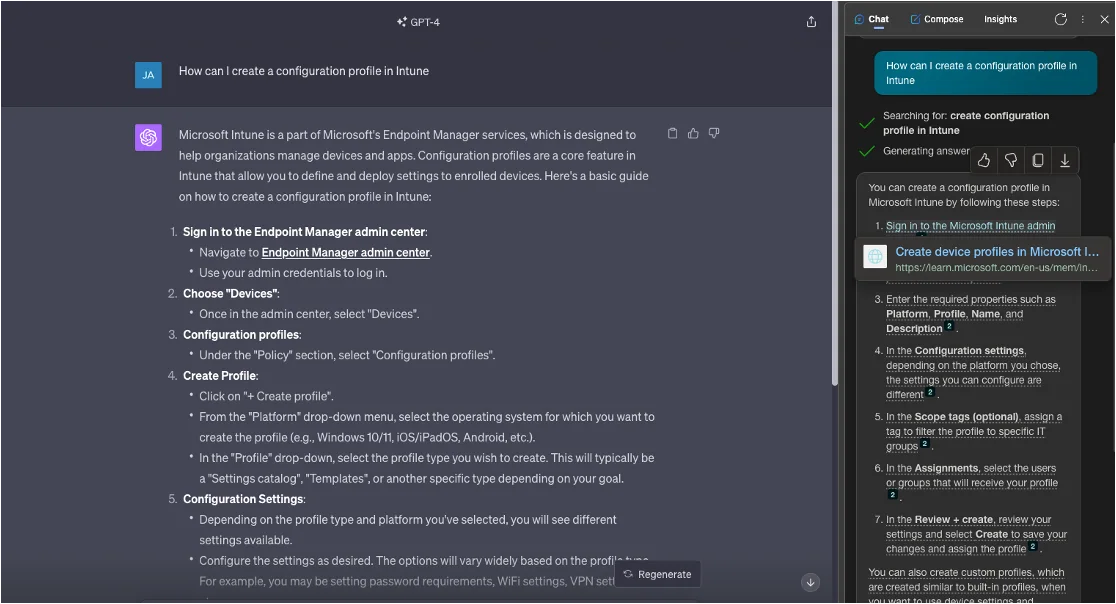Click the 'Use your admin credentials to log in' bullet

coord(293,273)
